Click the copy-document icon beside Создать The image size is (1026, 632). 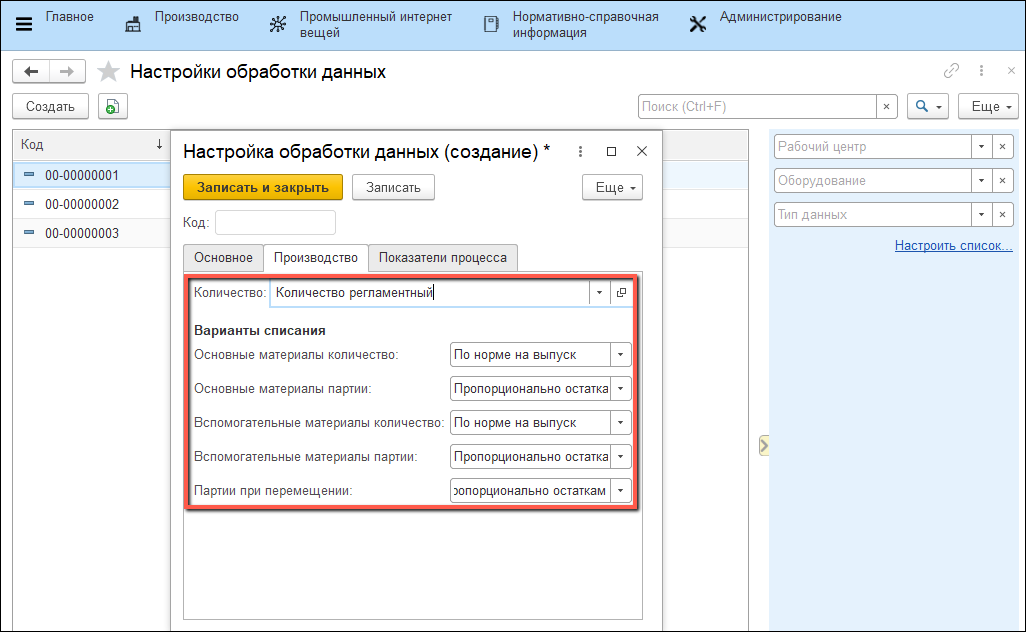point(112,106)
